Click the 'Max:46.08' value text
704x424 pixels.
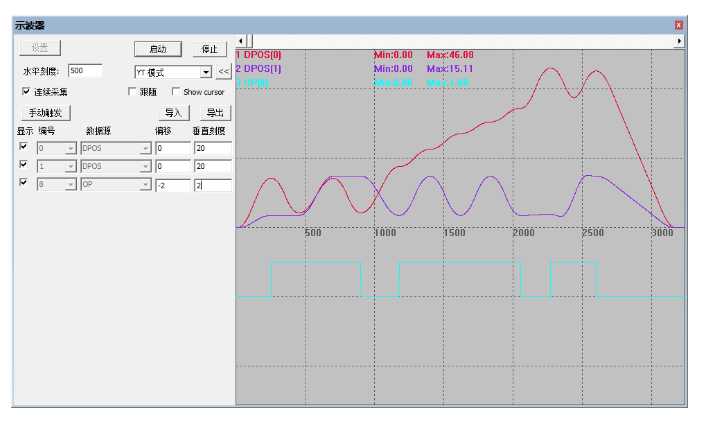[450, 55]
